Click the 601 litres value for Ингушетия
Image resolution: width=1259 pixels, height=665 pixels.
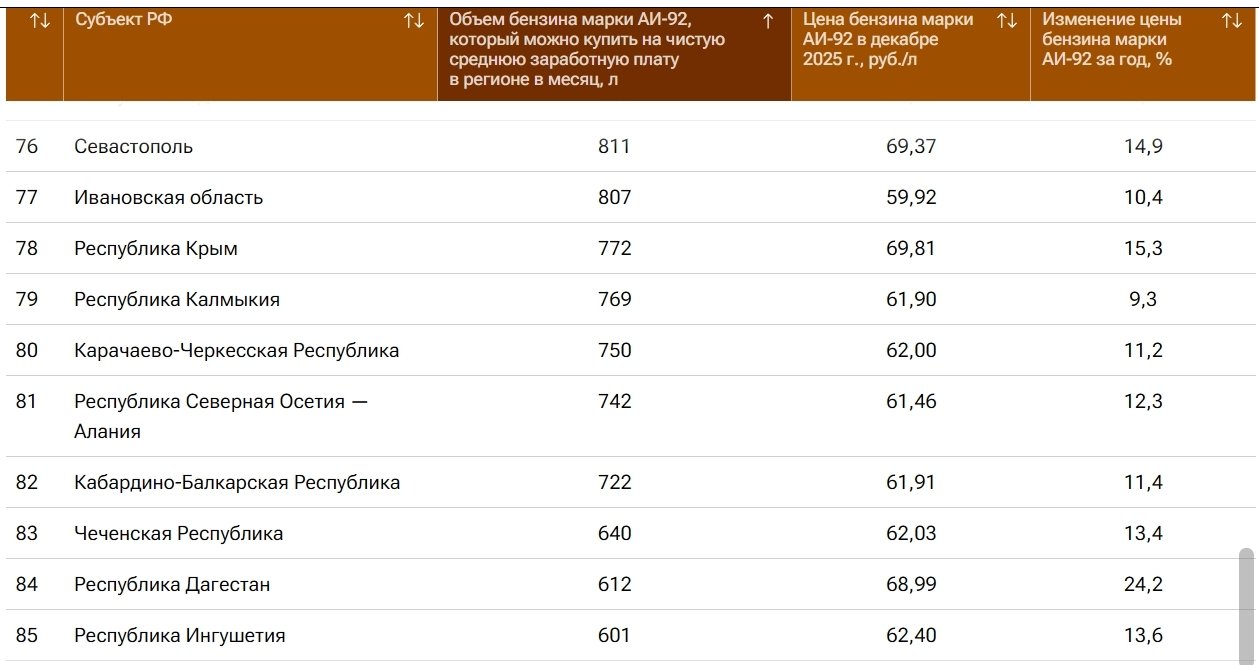click(x=615, y=636)
